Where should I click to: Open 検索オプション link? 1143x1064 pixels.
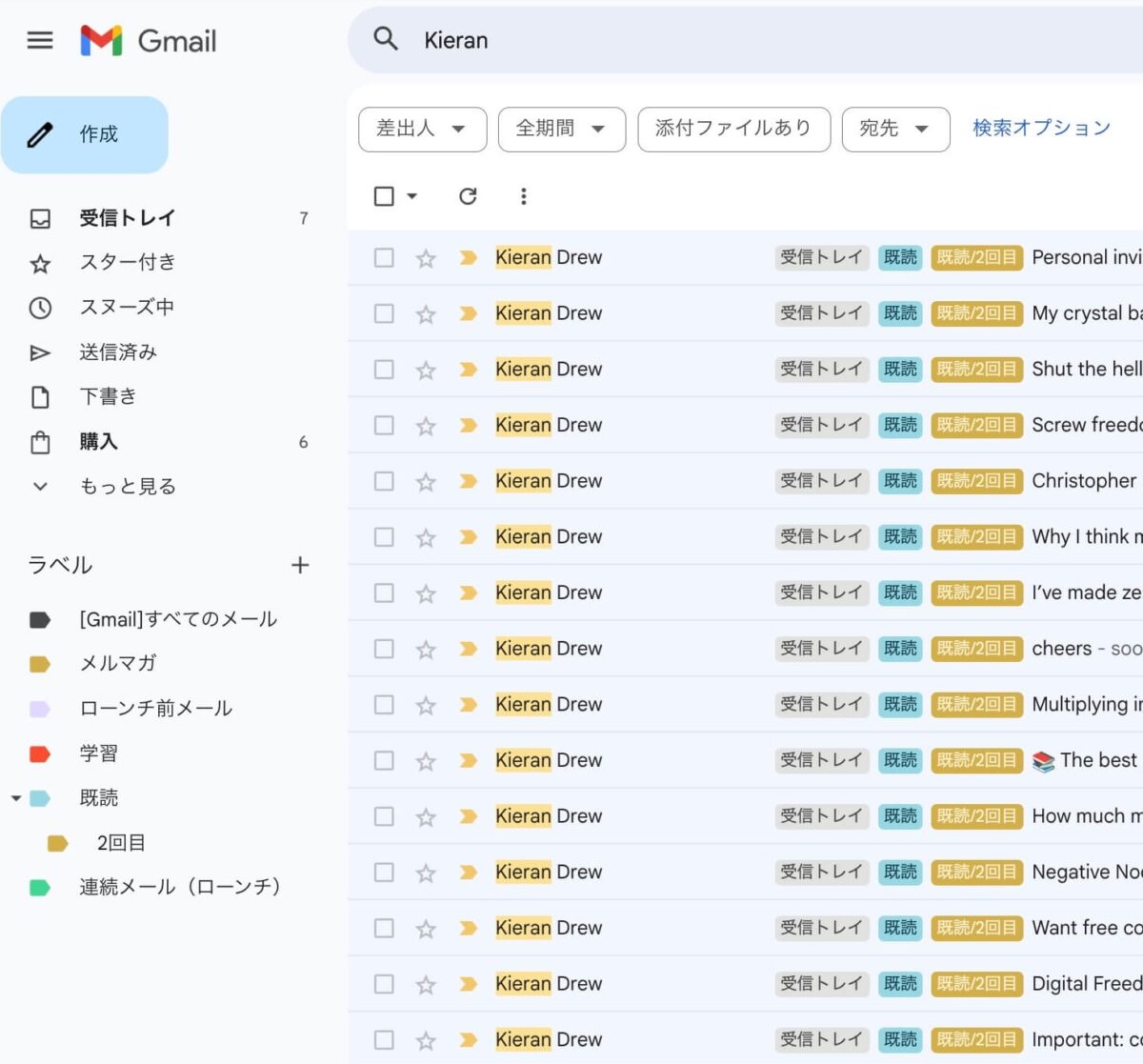[x=1041, y=129]
